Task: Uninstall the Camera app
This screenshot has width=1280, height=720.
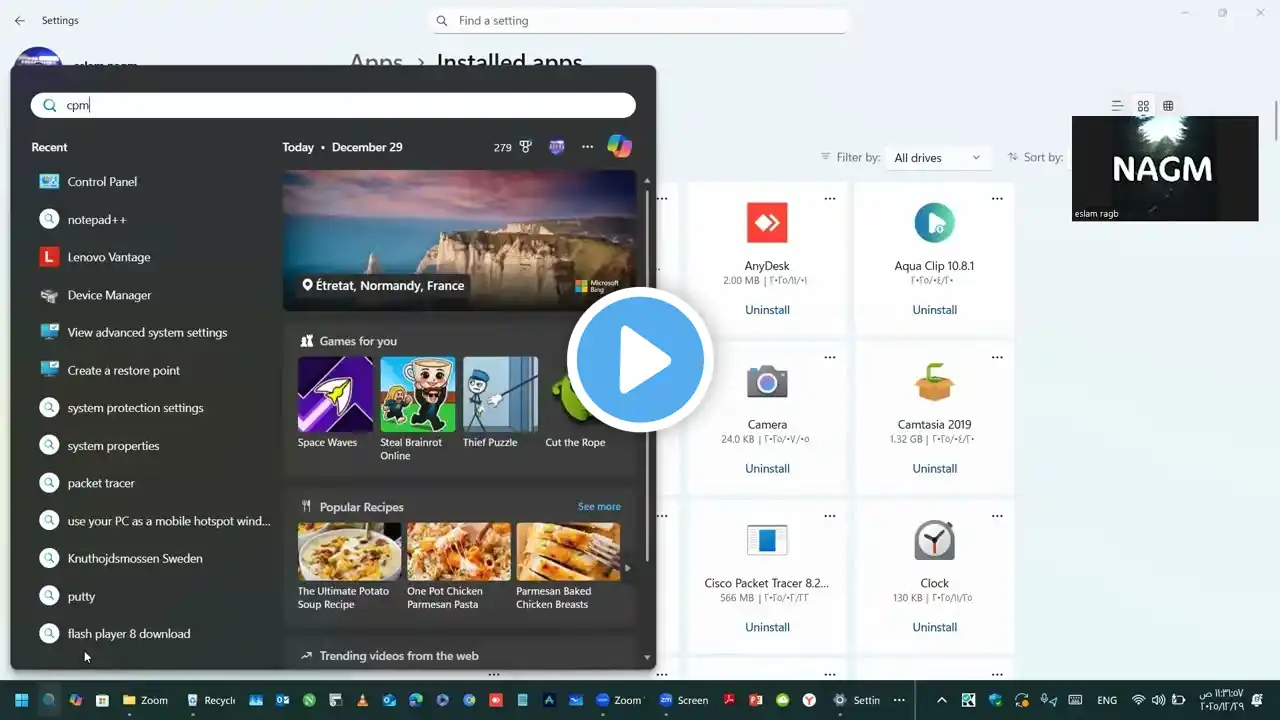Action: [x=767, y=468]
